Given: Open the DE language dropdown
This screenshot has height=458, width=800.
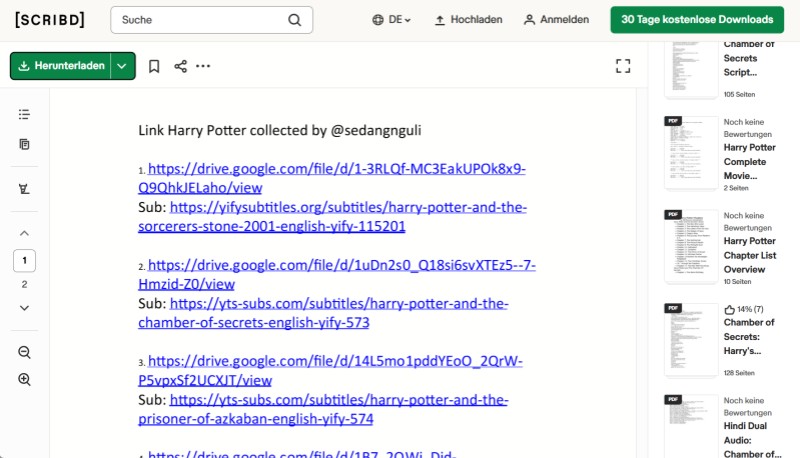Looking at the screenshot, I should [392, 20].
